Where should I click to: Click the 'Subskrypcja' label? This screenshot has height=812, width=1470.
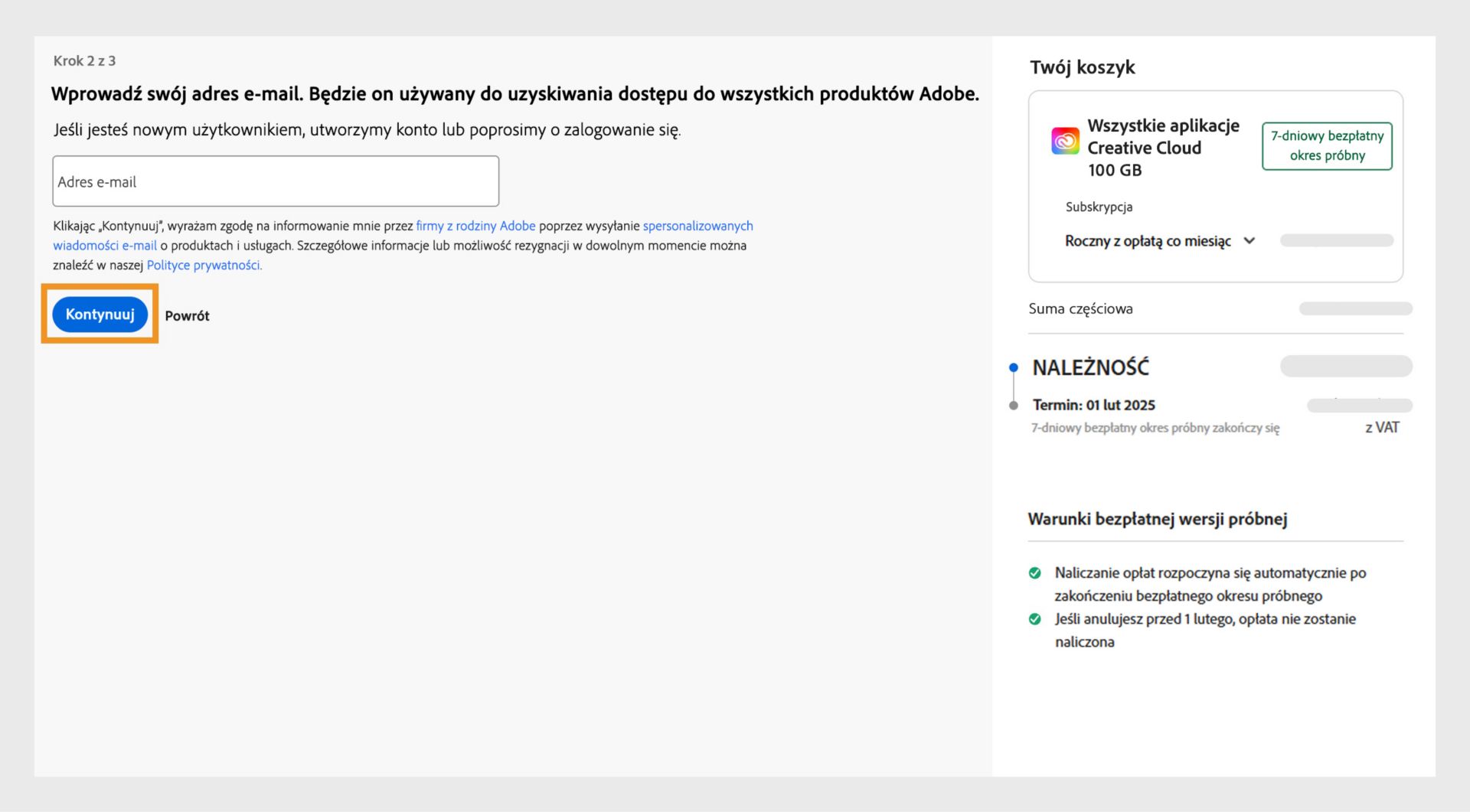tap(1099, 207)
